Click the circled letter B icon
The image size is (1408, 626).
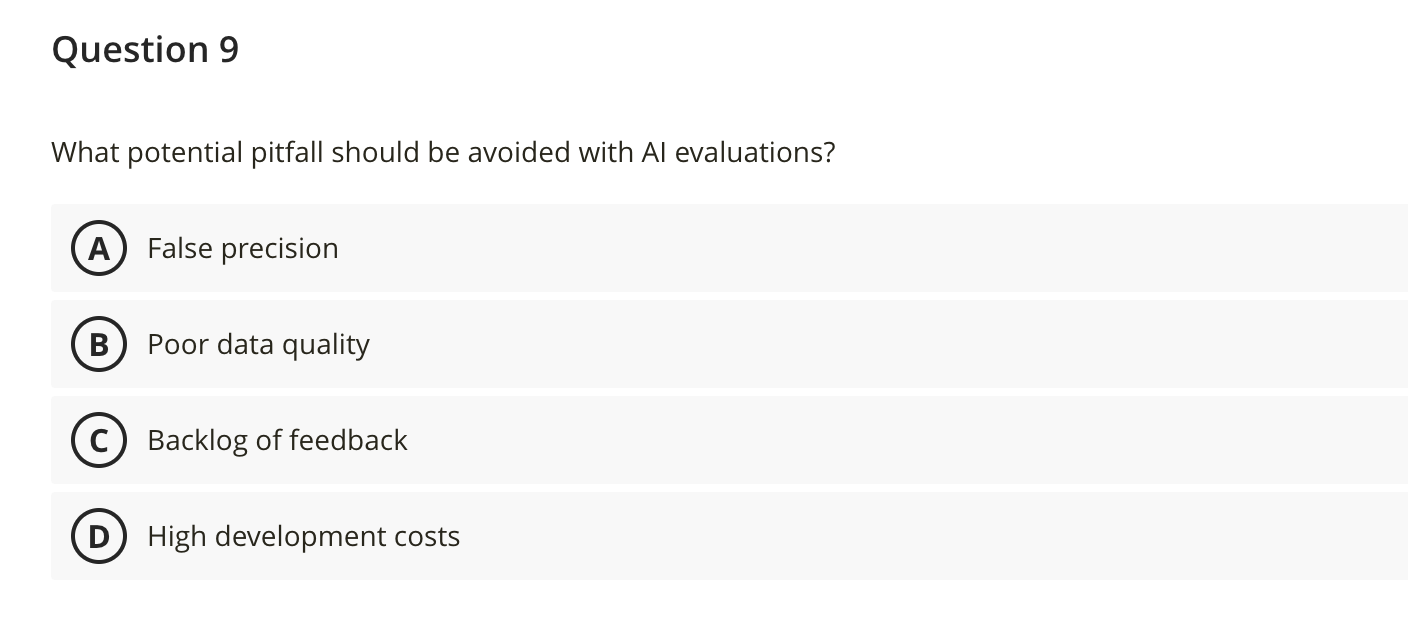pyautogui.click(x=99, y=344)
